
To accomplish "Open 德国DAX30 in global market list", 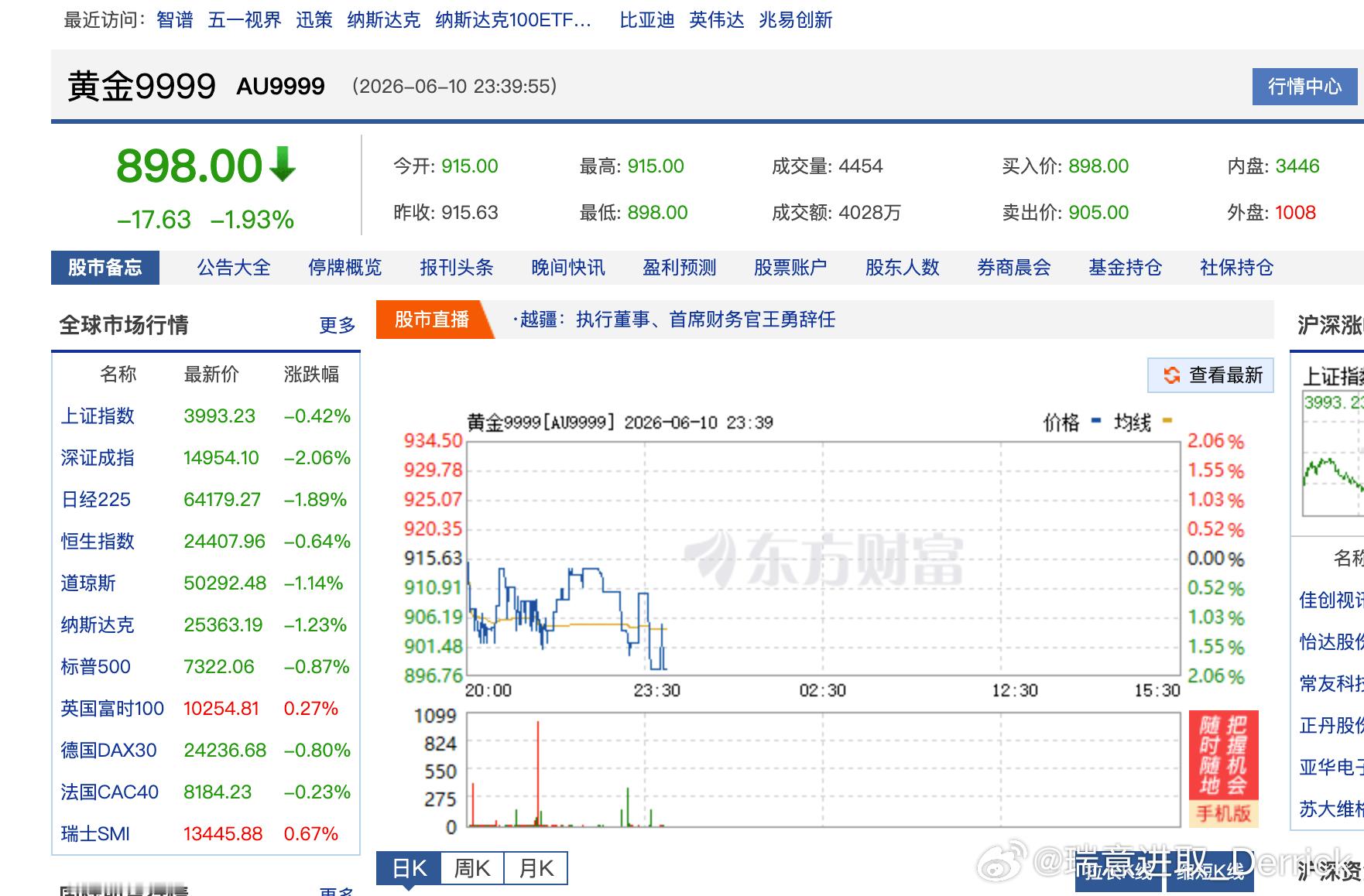I will pos(108,751).
